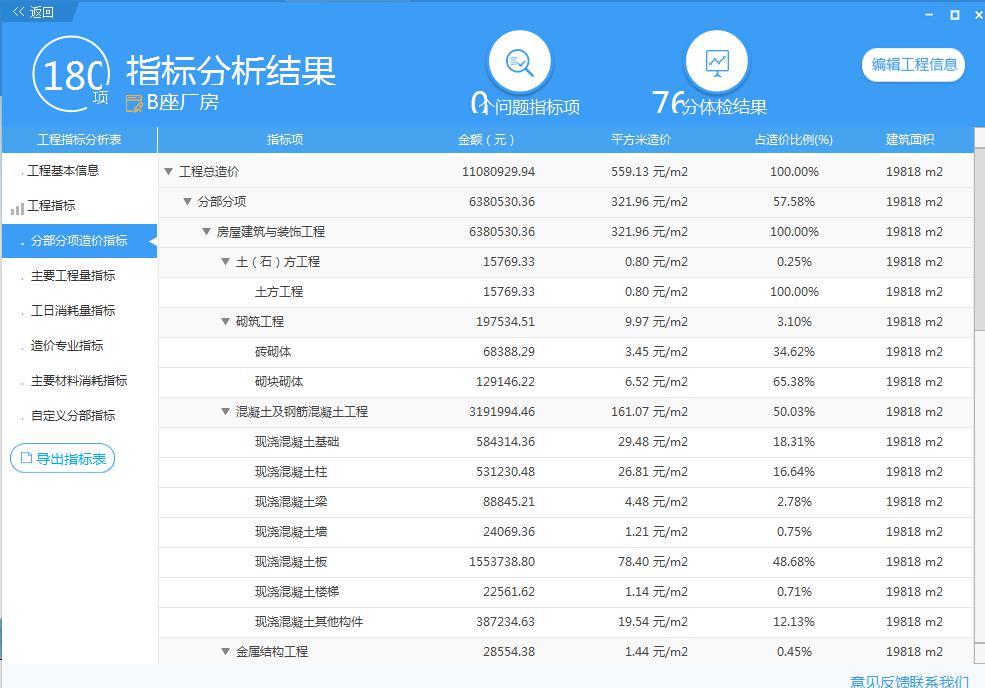The height and width of the screenshot is (688, 985).
Task: Click the bar chart icon beside 工程指标
Action: click(17, 208)
